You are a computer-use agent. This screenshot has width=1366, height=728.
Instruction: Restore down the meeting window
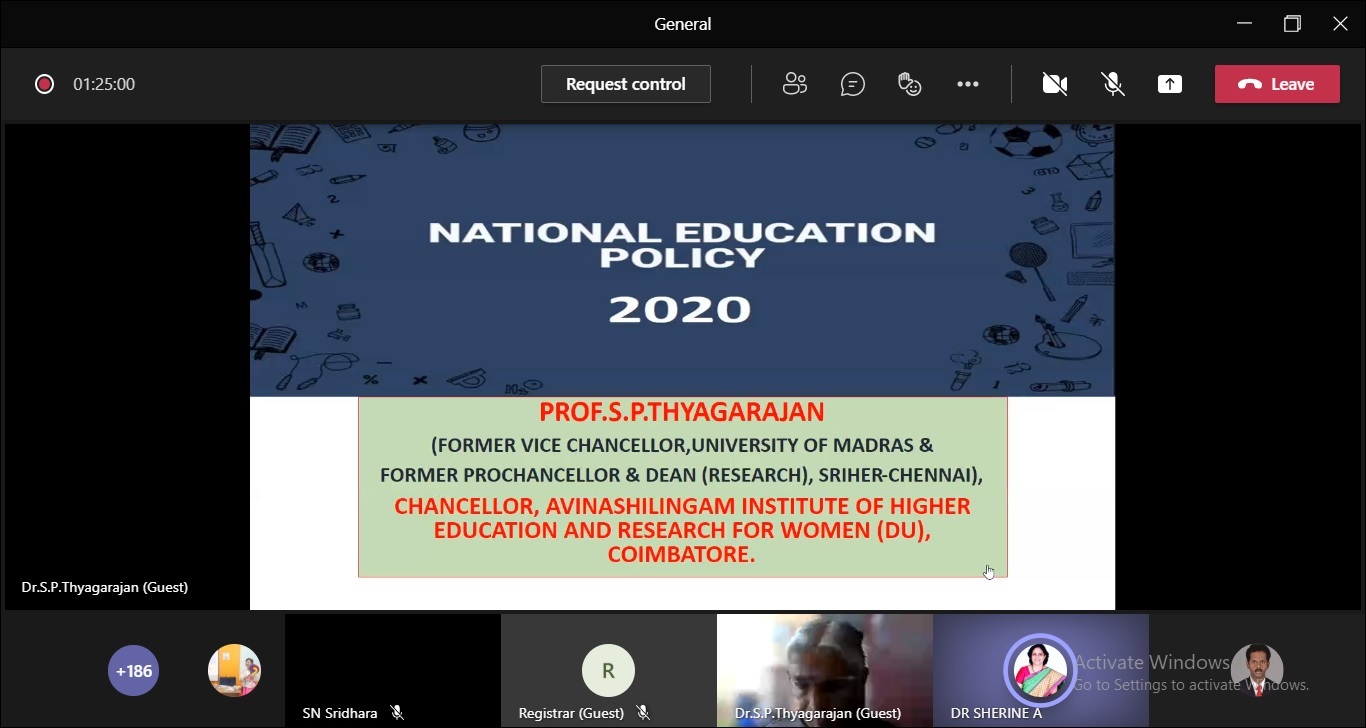point(1292,24)
